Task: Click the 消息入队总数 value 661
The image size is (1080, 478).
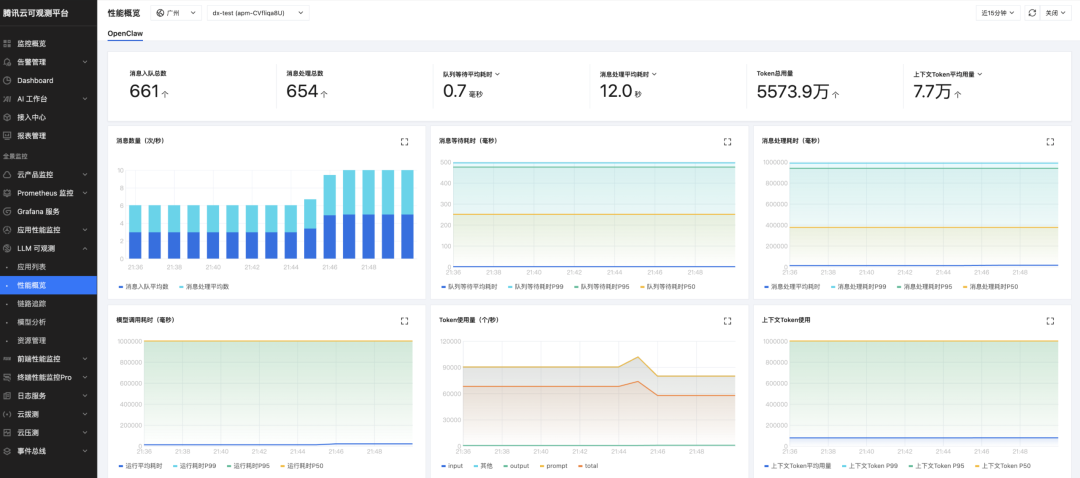Action: click(145, 91)
